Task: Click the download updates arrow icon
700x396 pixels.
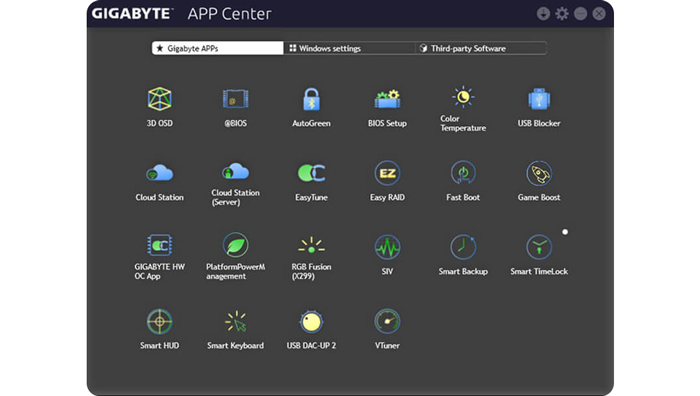Action: pyautogui.click(x=543, y=14)
